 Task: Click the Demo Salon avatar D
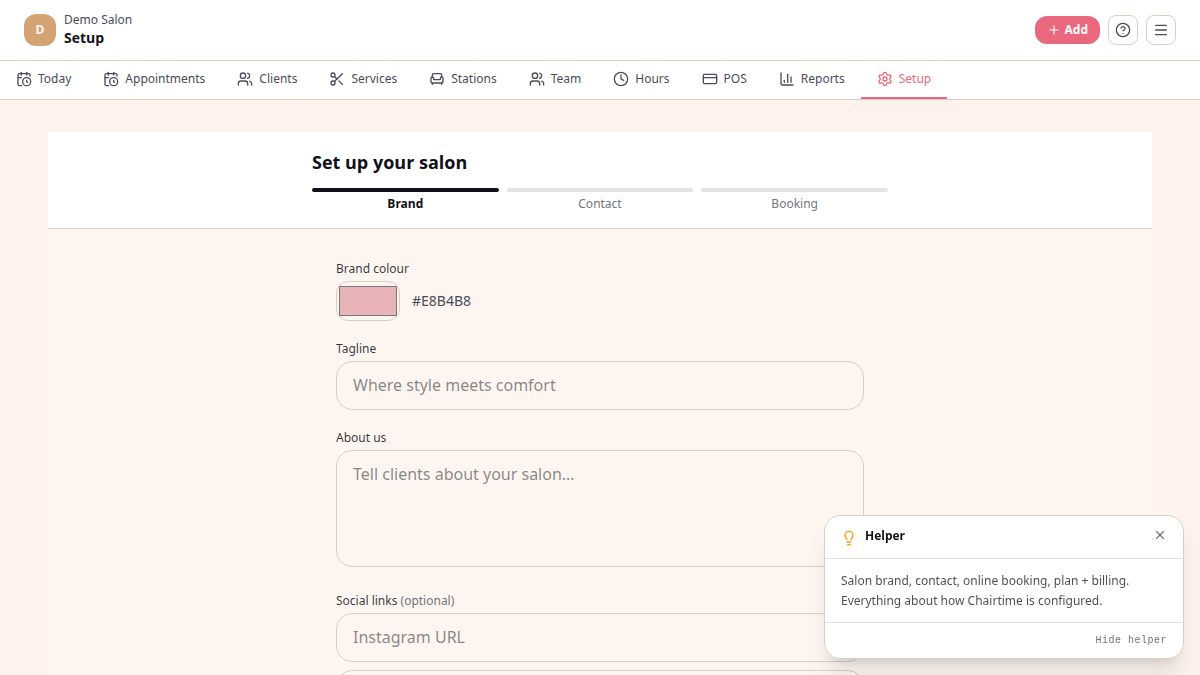click(40, 30)
